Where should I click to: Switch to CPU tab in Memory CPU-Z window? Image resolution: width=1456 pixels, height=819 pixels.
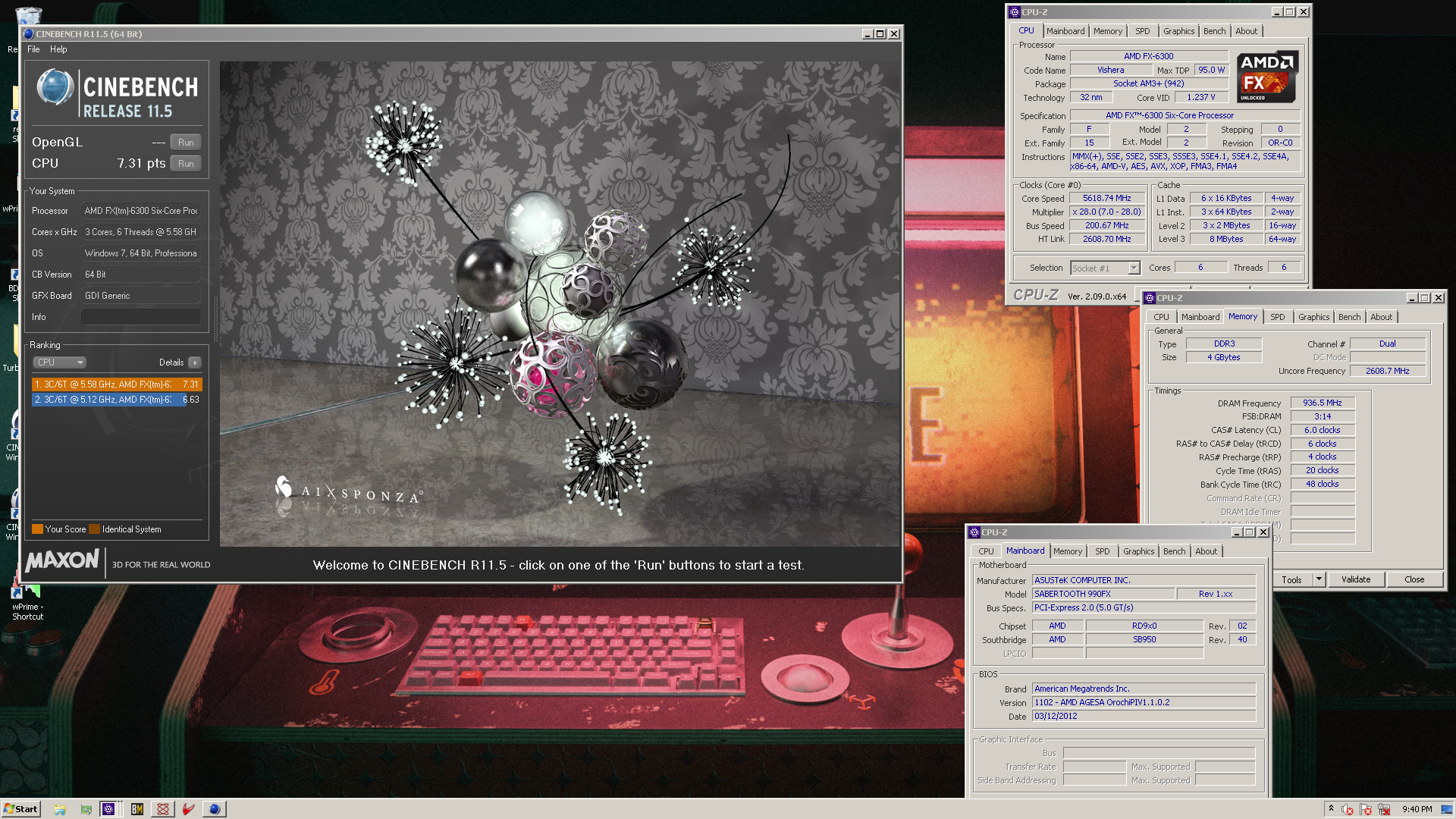(1161, 317)
